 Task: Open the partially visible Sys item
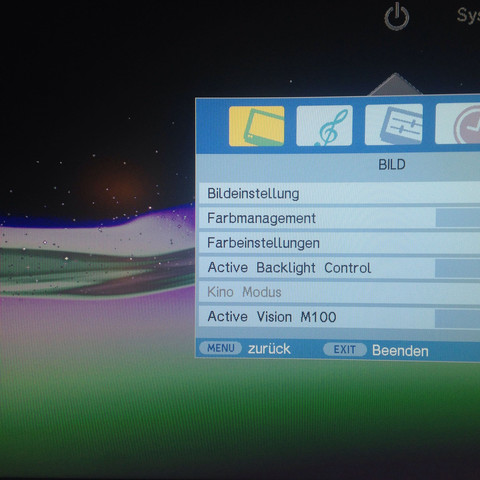click(468, 15)
